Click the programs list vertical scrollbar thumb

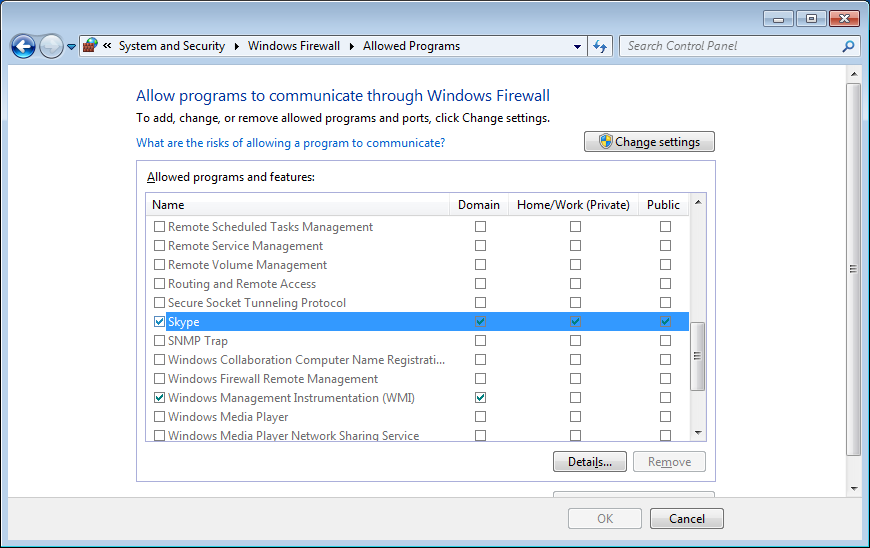point(697,355)
